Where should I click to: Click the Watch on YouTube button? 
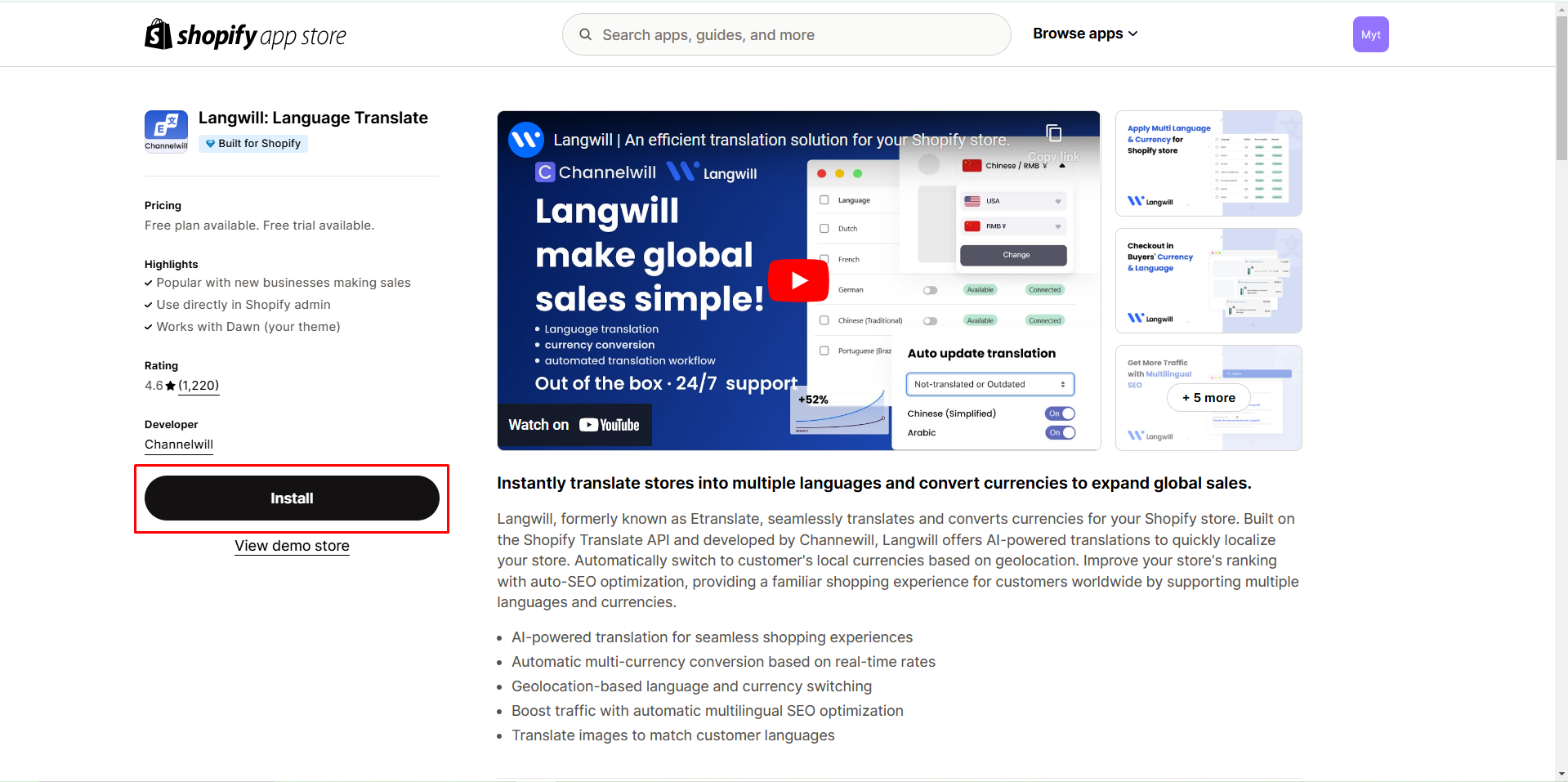574,424
